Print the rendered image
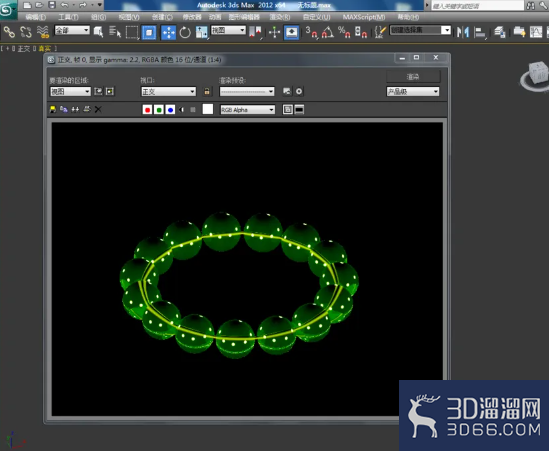 (87, 110)
